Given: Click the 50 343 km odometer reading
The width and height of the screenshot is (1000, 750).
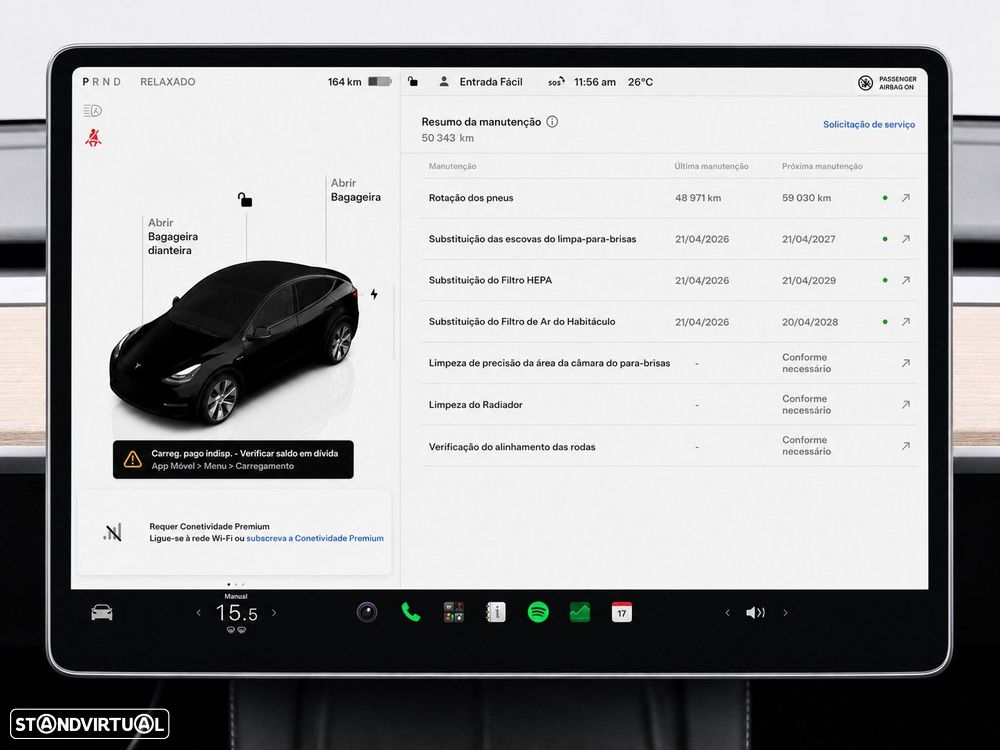Looking at the screenshot, I should pyautogui.click(x=448, y=138).
